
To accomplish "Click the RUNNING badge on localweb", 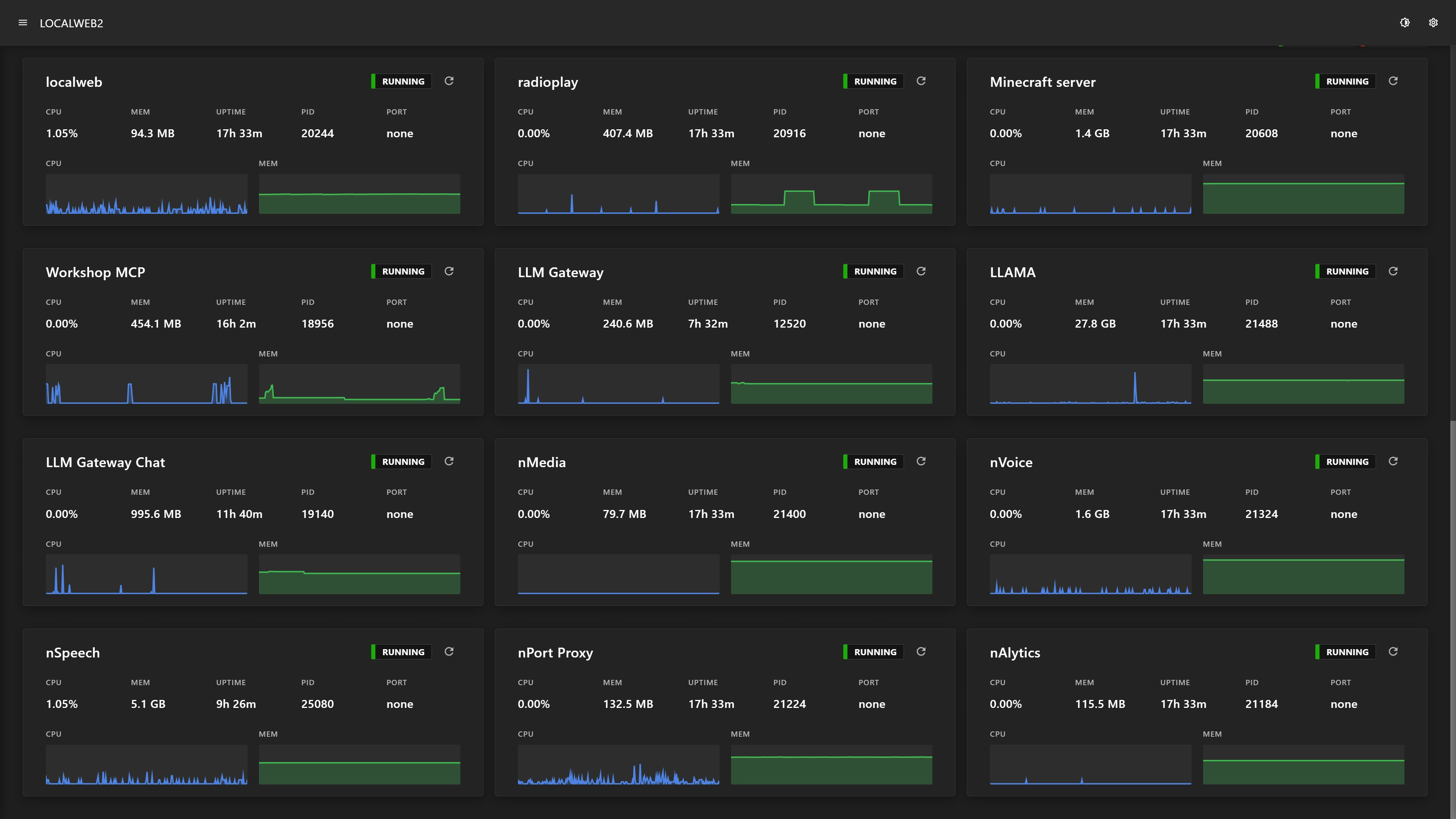I will tap(401, 82).
